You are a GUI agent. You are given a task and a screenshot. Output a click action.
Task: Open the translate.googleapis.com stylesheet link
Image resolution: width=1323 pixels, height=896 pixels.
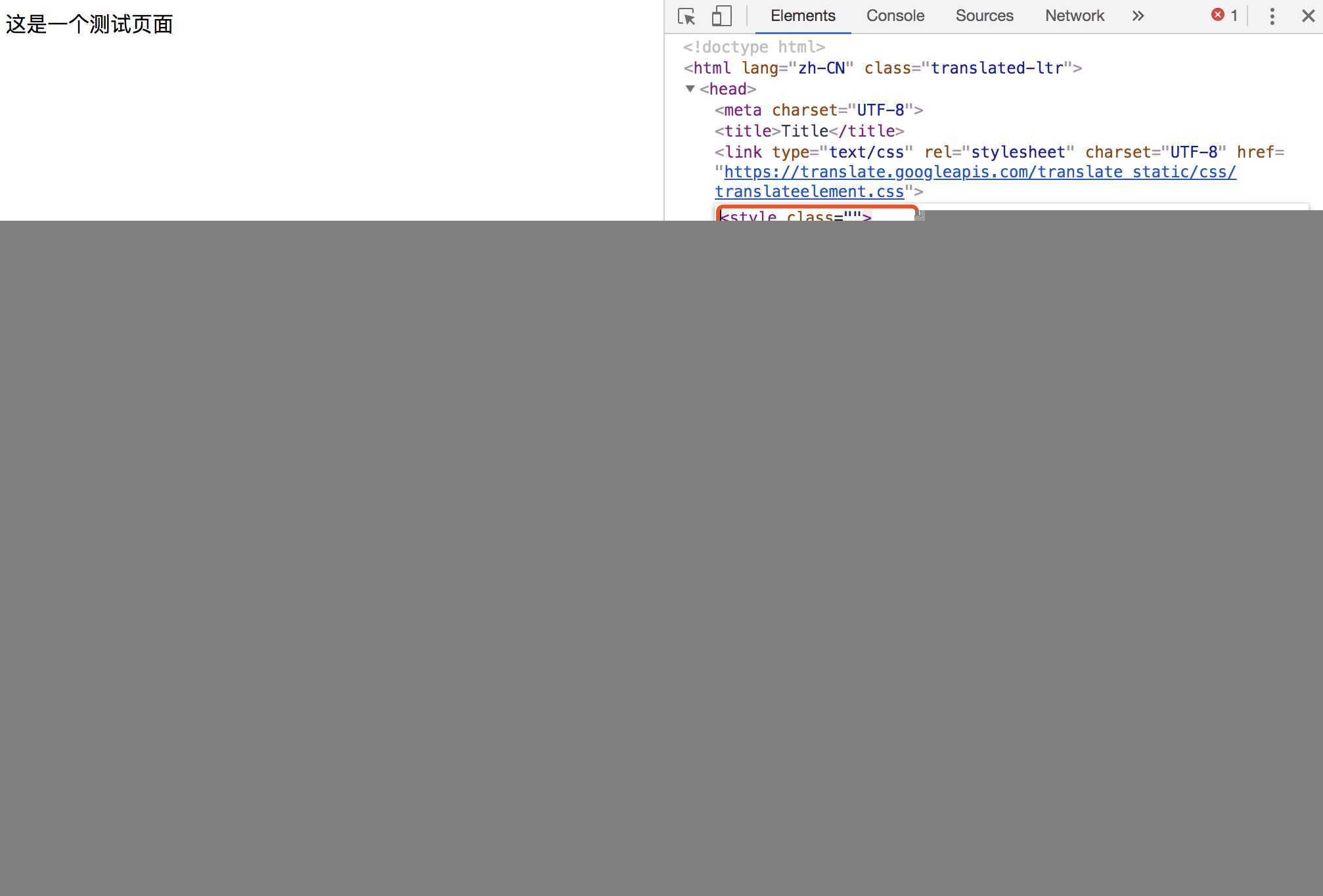pos(975,182)
